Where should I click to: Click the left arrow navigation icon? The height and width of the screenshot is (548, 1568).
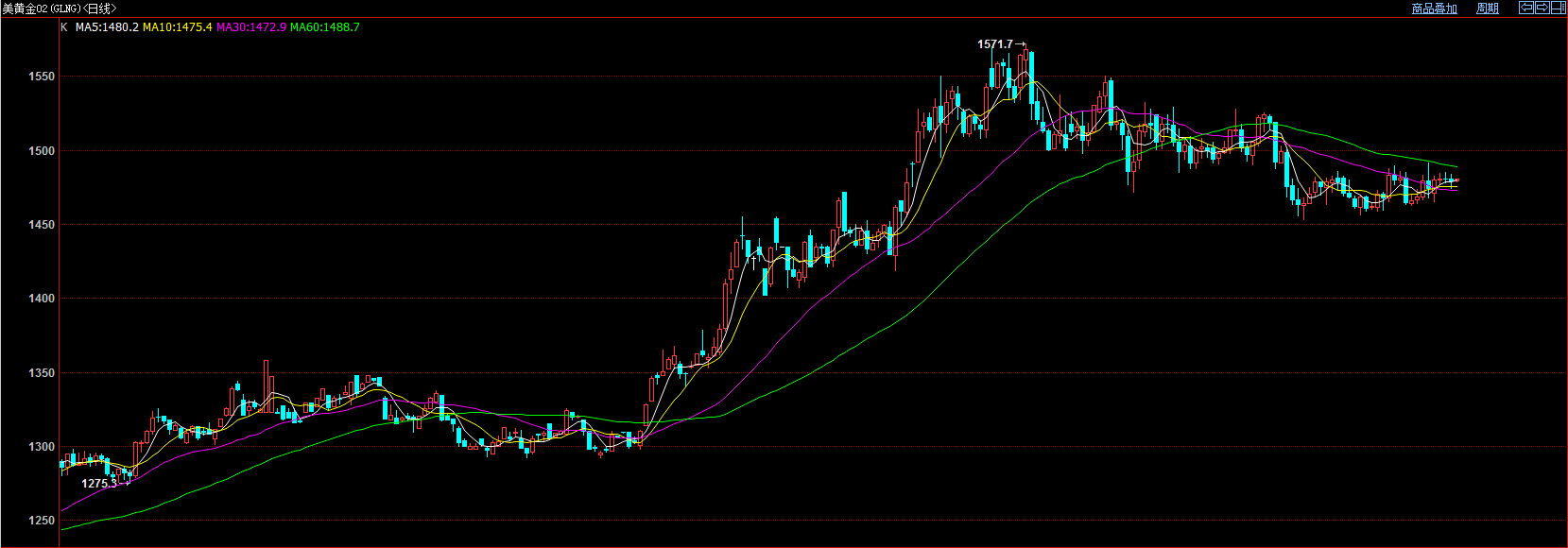(x=1525, y=8)
